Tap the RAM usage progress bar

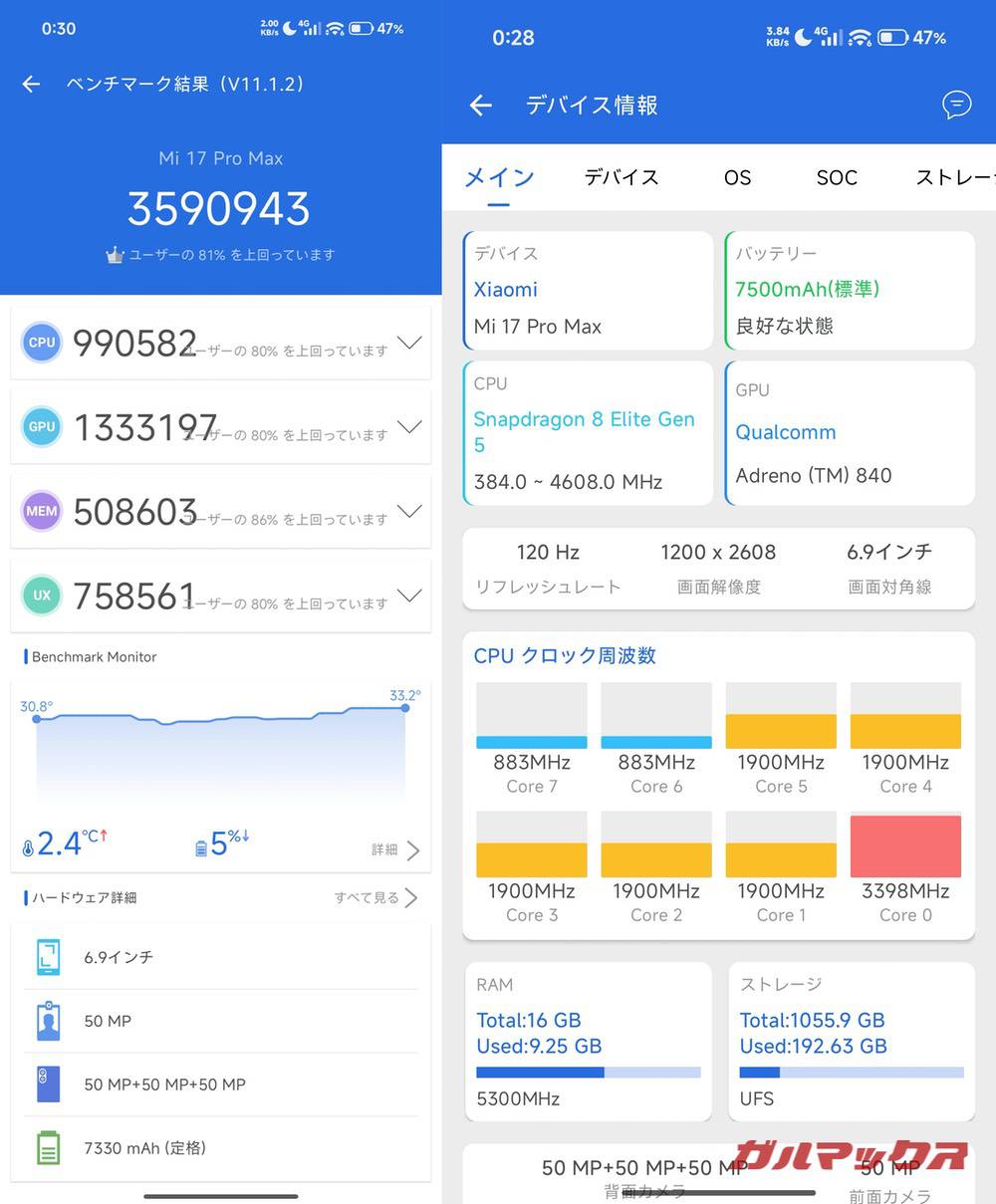[x=589, y=1073]
